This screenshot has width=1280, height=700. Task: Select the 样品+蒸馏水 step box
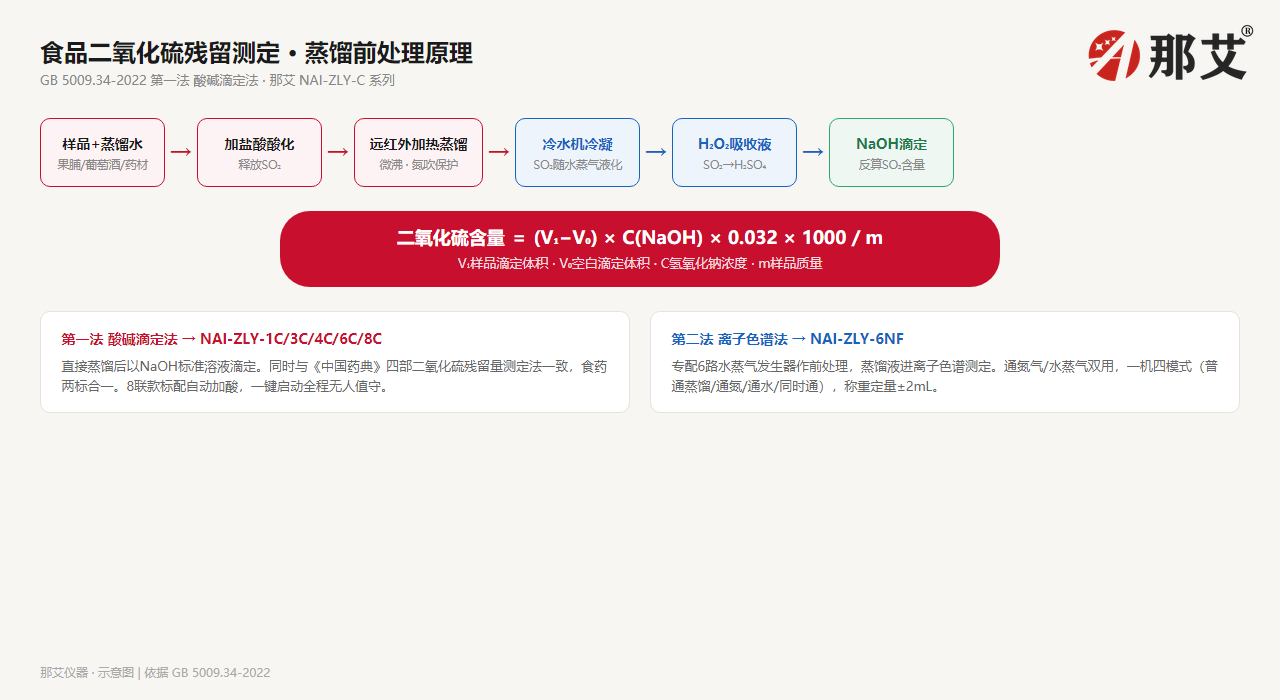102,152
